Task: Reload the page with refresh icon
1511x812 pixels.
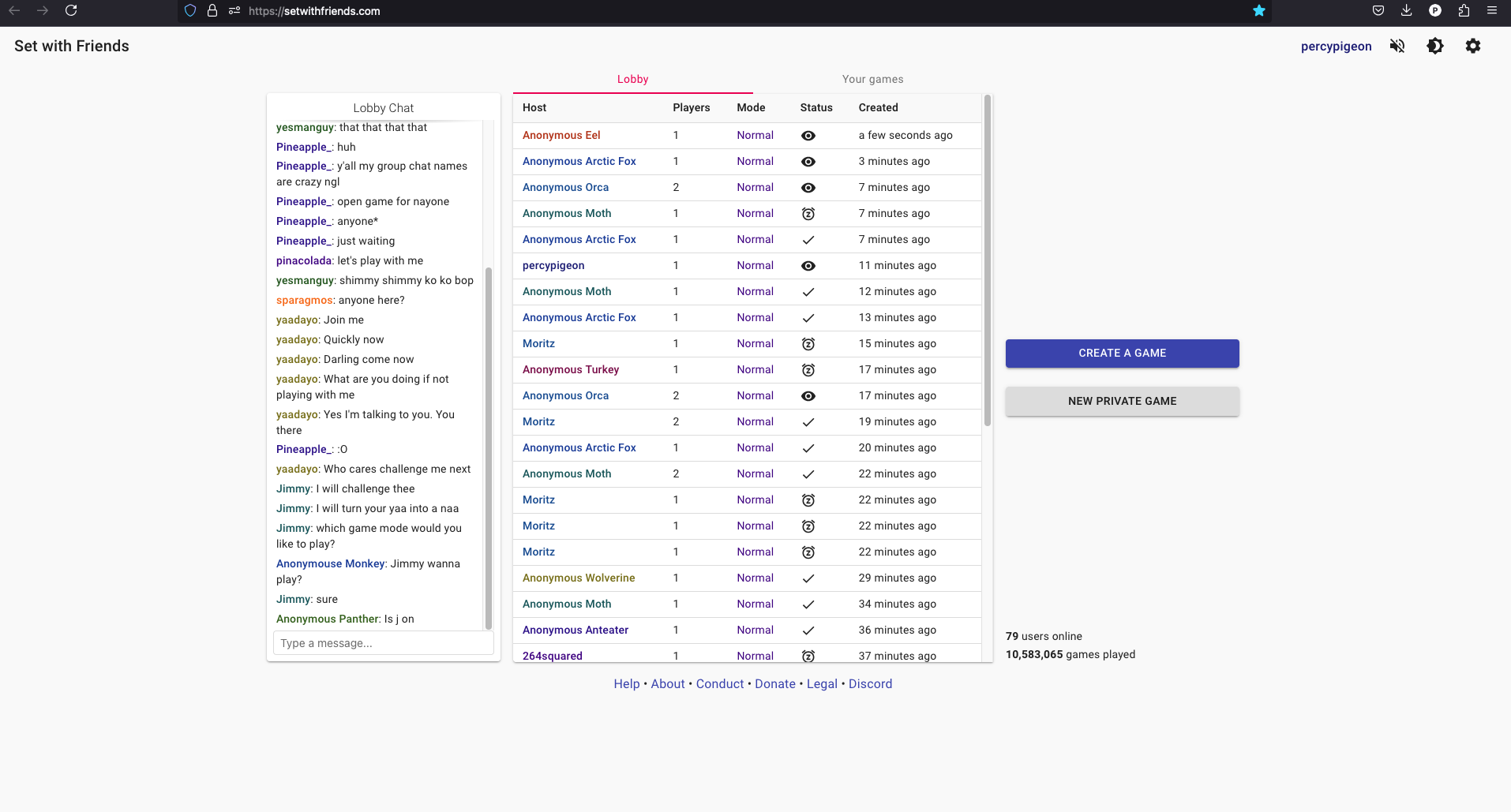Action: (x=71, y=11)
